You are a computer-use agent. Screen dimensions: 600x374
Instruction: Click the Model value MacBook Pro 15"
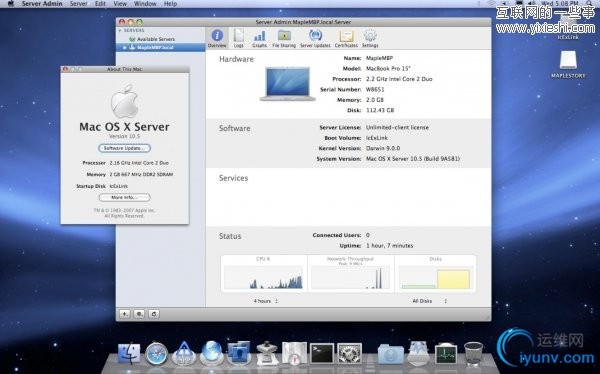point(388,69)
